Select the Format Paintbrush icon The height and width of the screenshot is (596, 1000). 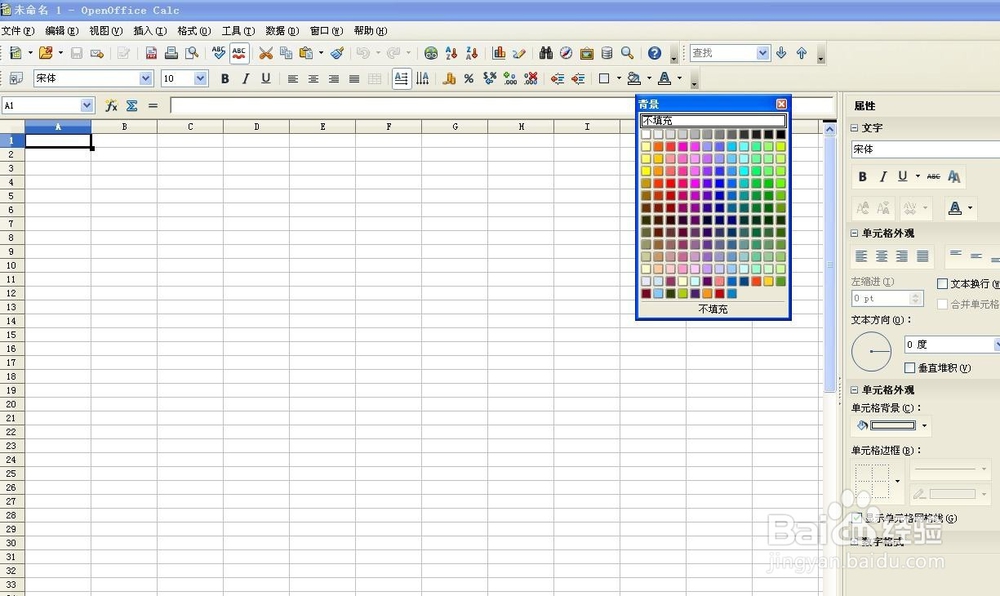pos(337,54)
